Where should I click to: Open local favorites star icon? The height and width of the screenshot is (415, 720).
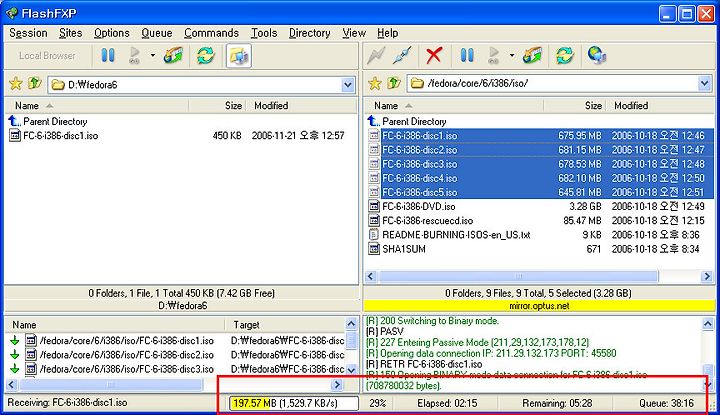(16, 84)
